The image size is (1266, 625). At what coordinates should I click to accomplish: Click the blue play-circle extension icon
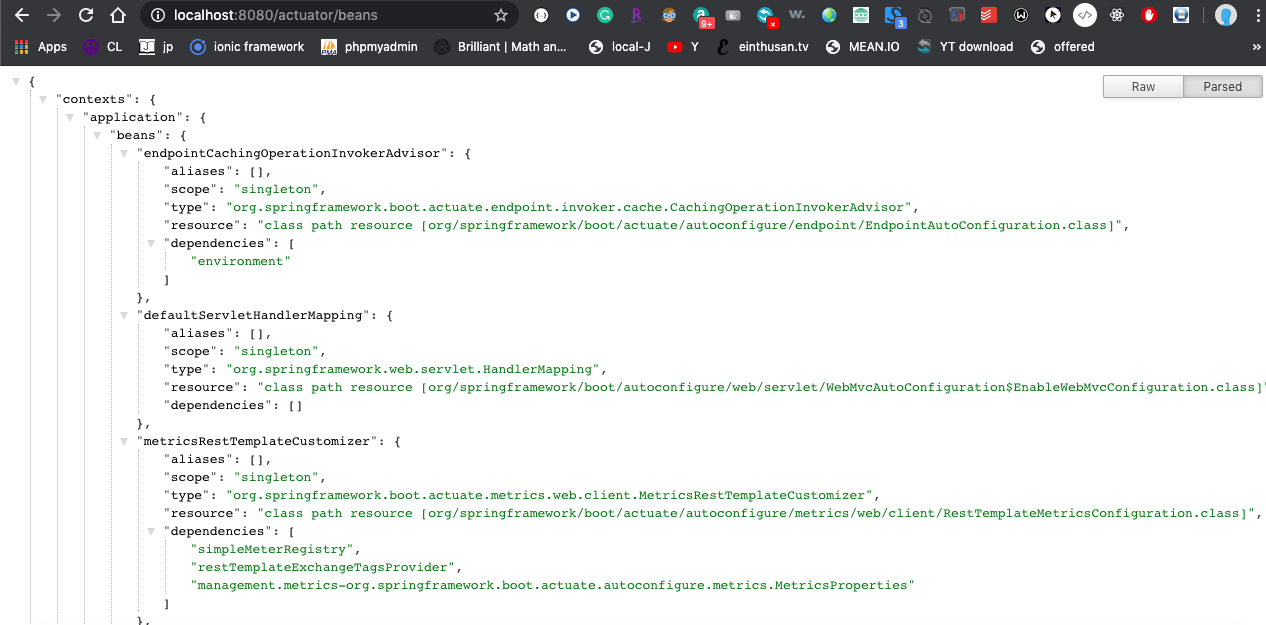click(x=572, y=15)
